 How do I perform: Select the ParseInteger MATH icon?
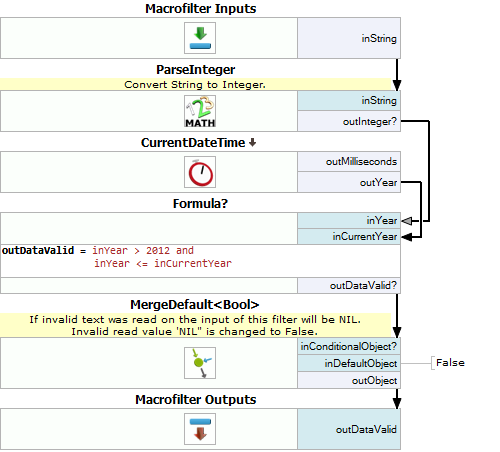pyautogui.click(x=200, y=111)
